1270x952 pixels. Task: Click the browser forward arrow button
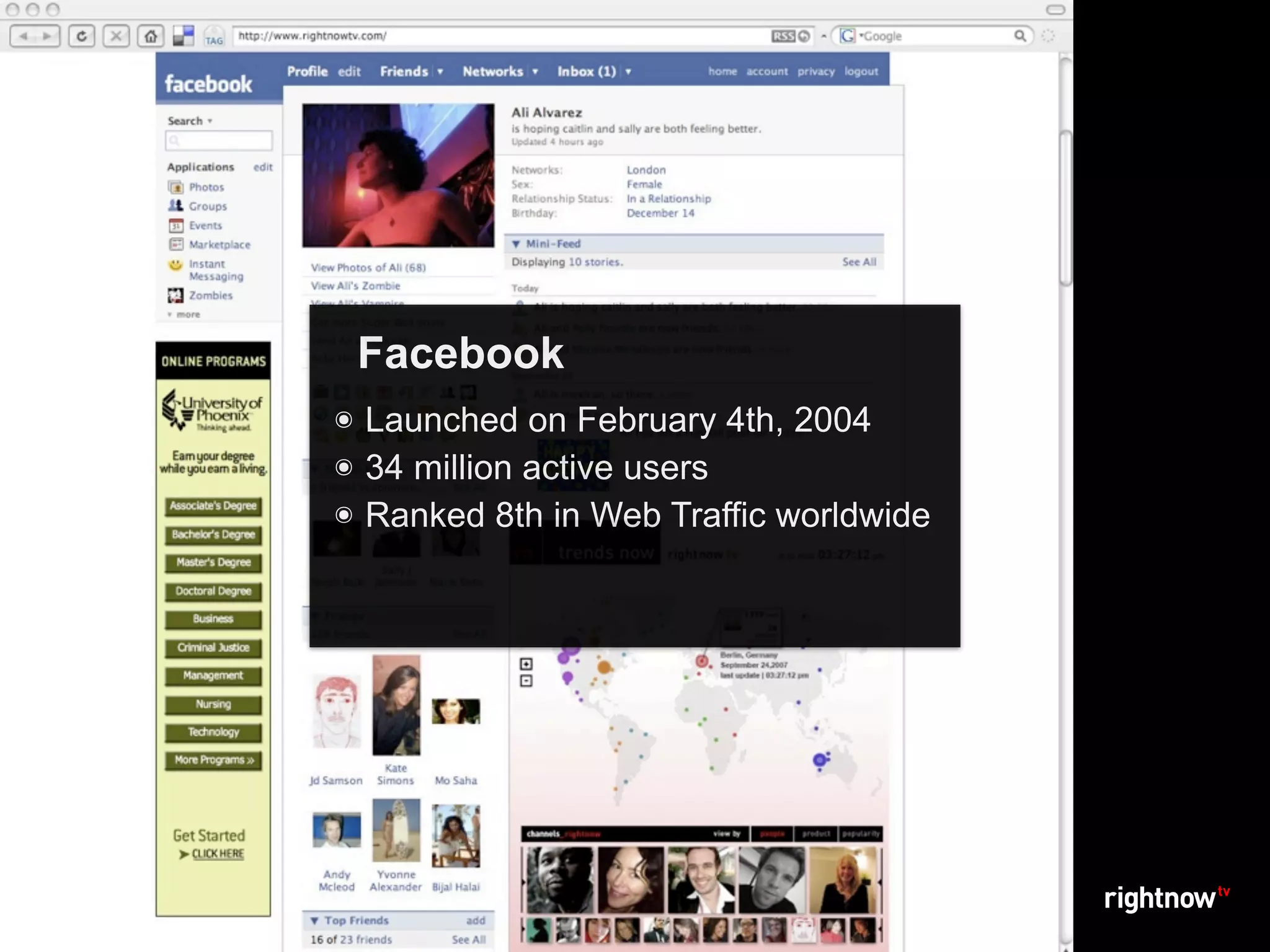[x=47, y=36]
